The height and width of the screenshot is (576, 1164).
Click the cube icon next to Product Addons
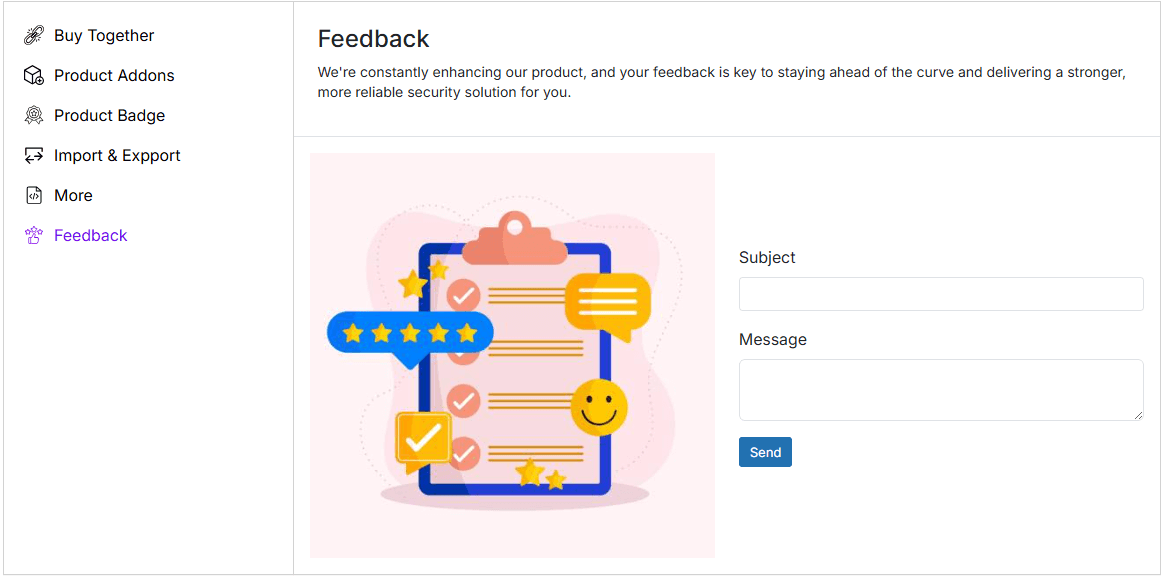point(32,74)
